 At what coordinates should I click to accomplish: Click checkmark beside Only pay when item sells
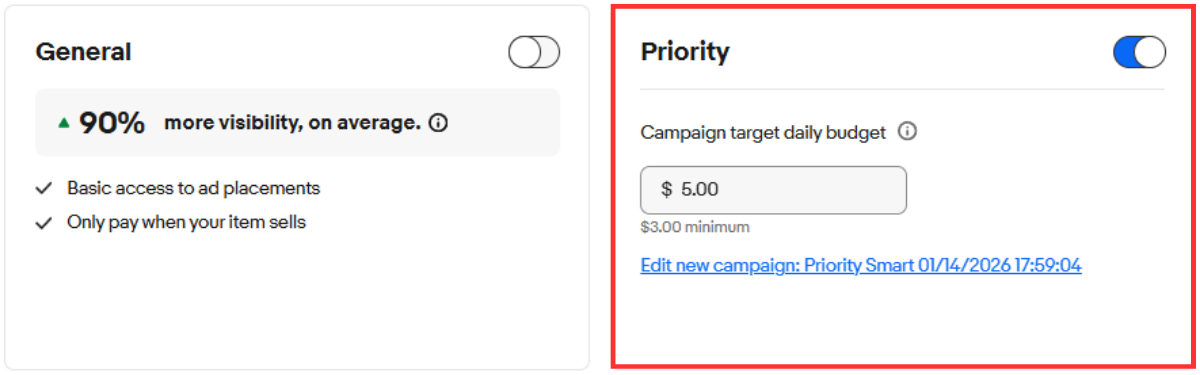click(x=43, y=223)
